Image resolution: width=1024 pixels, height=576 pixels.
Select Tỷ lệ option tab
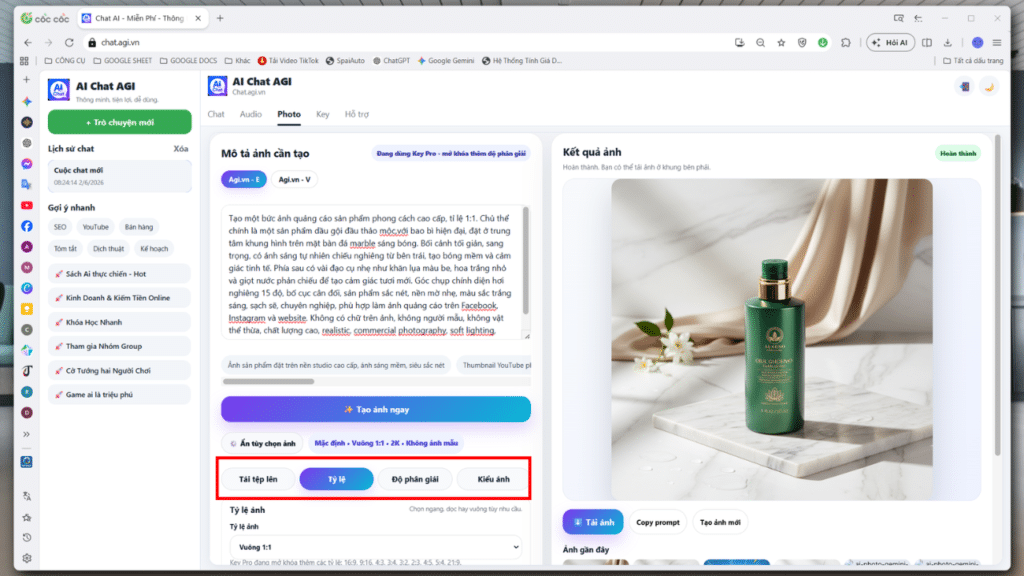336,479
